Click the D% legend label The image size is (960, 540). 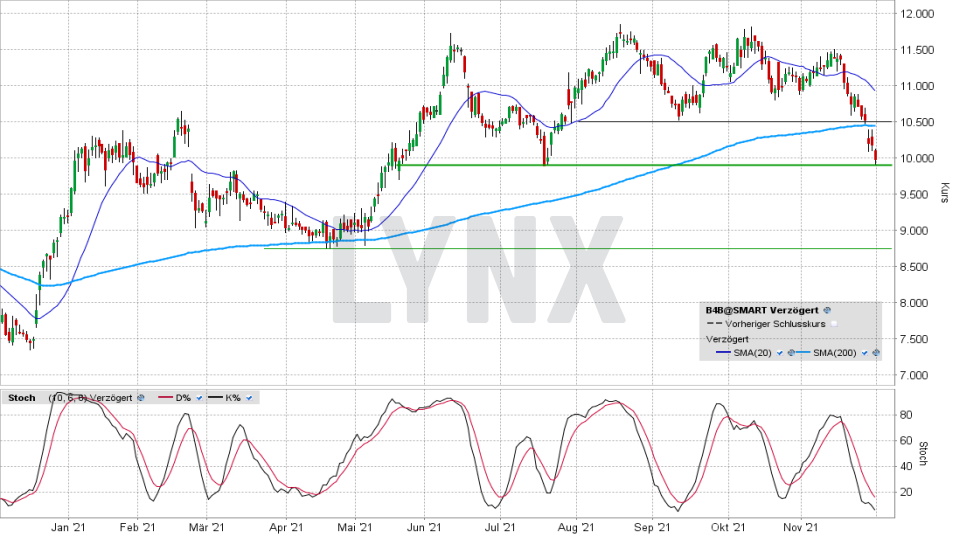click(183, 398)
